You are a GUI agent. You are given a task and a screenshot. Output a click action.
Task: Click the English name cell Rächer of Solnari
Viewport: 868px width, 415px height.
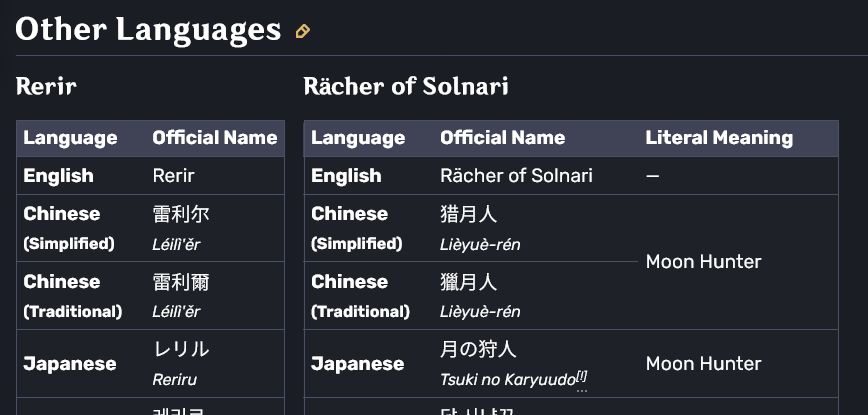[x=516, y=176]
